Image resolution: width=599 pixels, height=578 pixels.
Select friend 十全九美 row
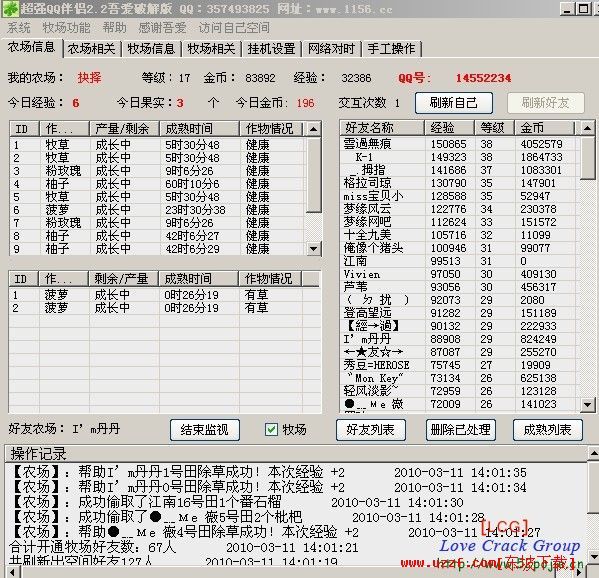[460, 235]
